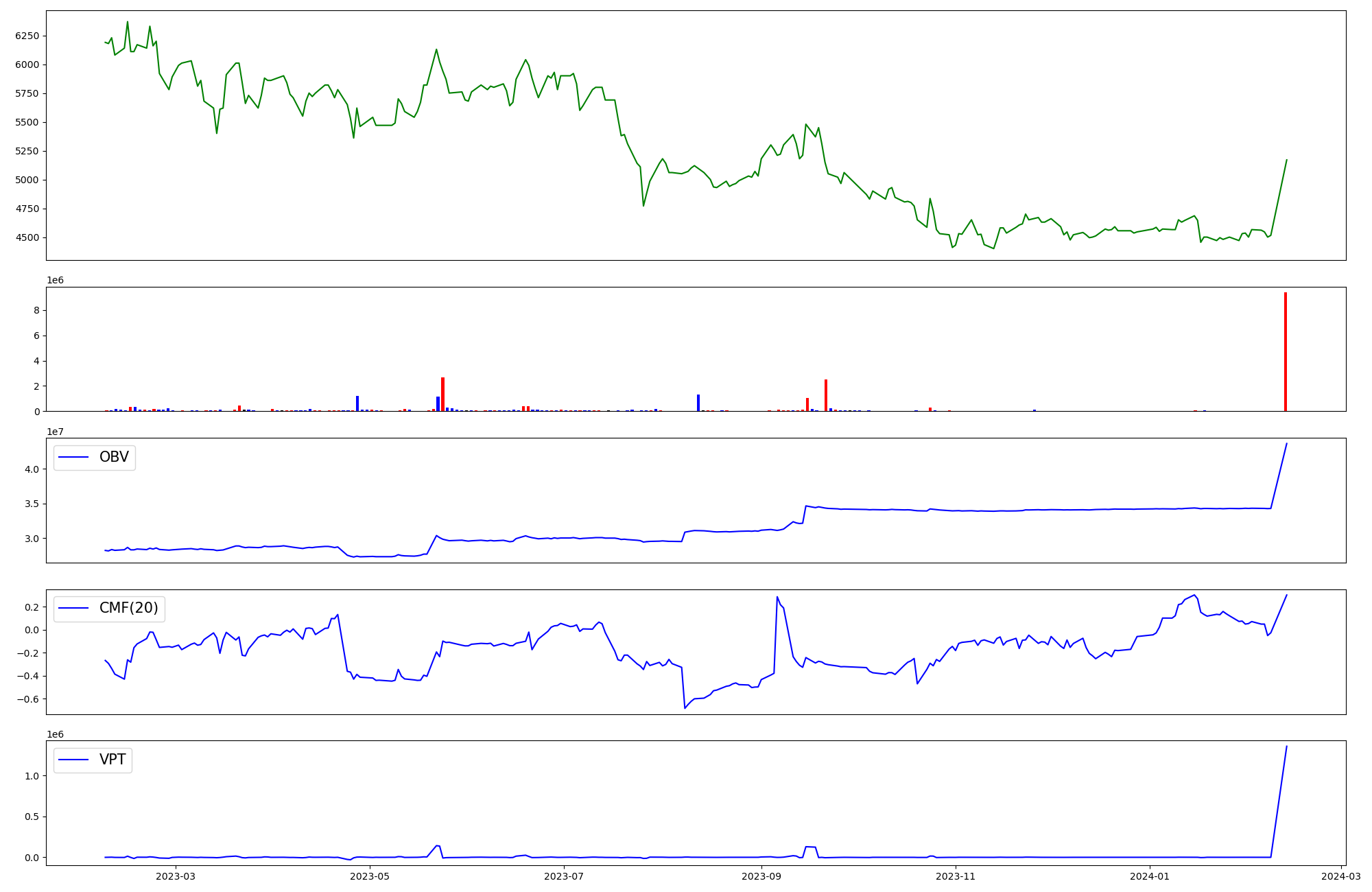
Task: Click the blue line swatch in OBV legend
Action: 74,458
